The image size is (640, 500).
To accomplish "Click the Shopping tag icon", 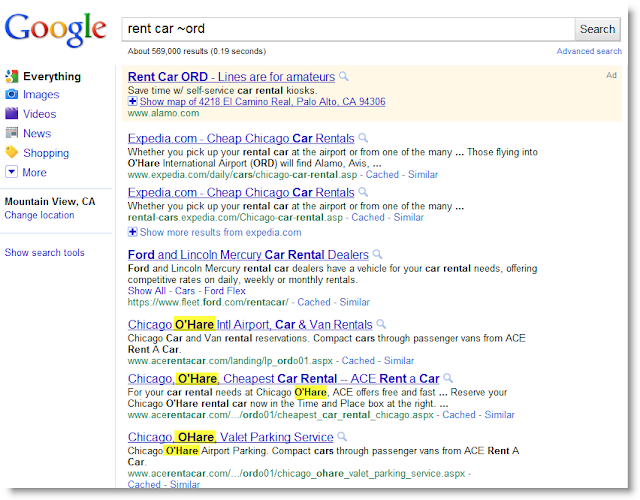I will coord(11,152).
